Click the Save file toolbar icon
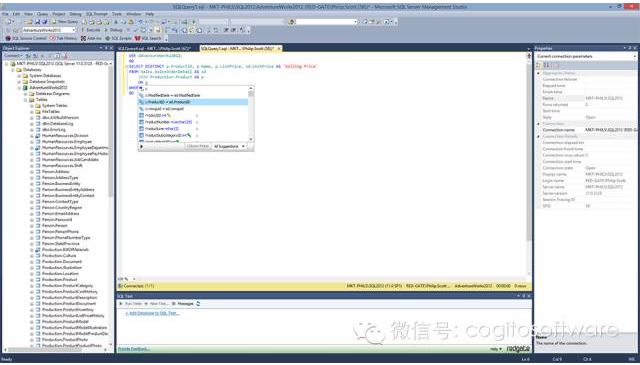640x365 pixels. [38, 22]
